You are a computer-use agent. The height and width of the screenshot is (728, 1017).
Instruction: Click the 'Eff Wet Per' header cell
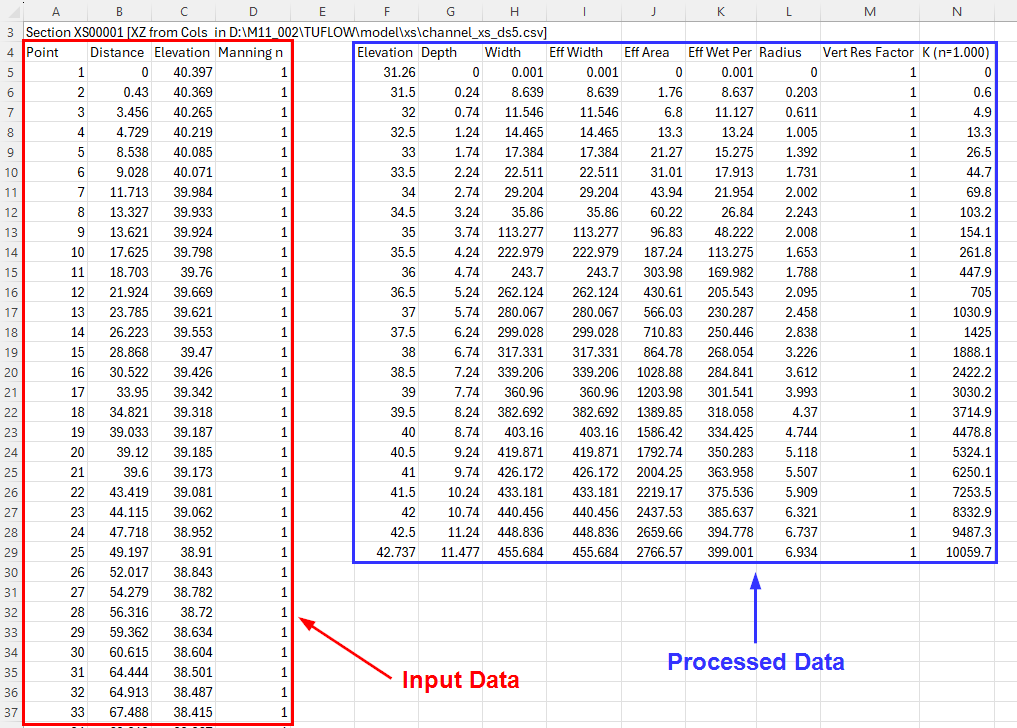point(719,52)
